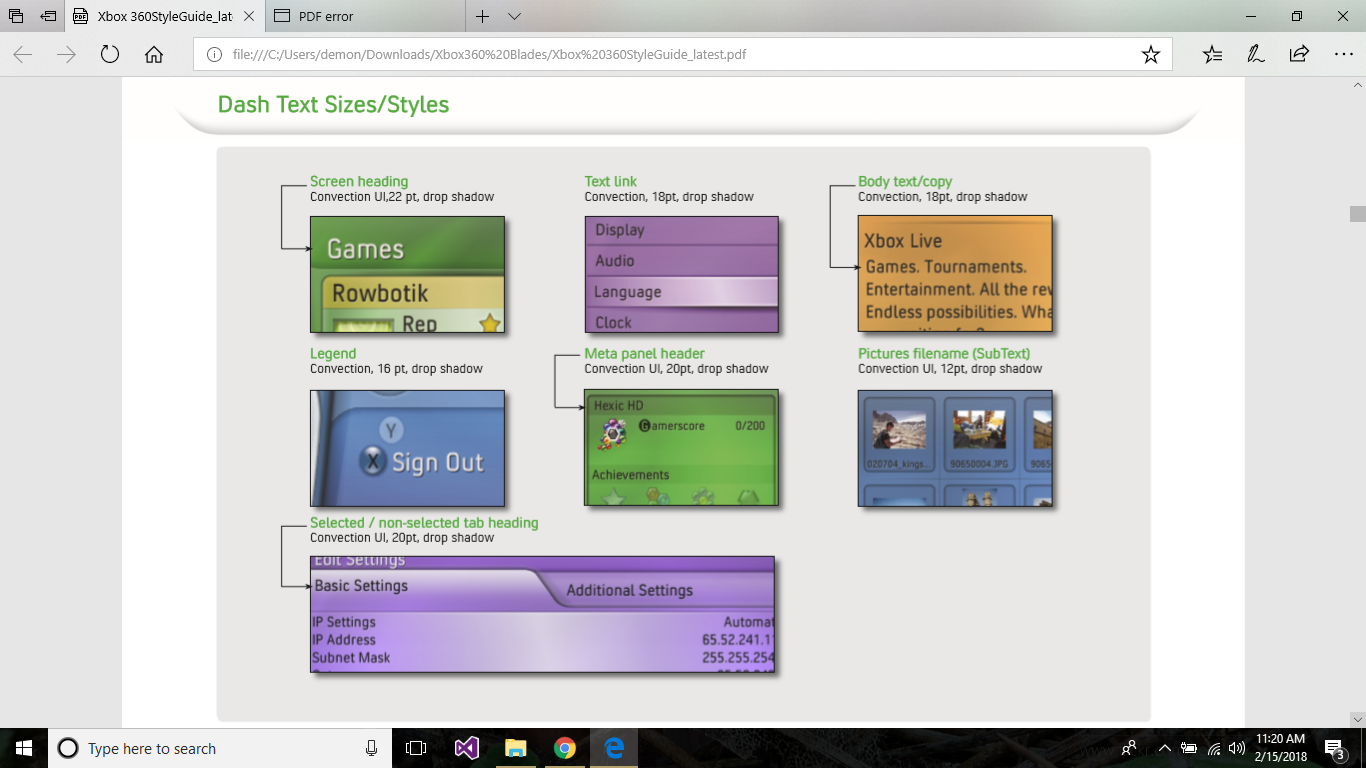Click the Share page icon
This screenshot has width=1366, height=768.
click(1299, 55)
